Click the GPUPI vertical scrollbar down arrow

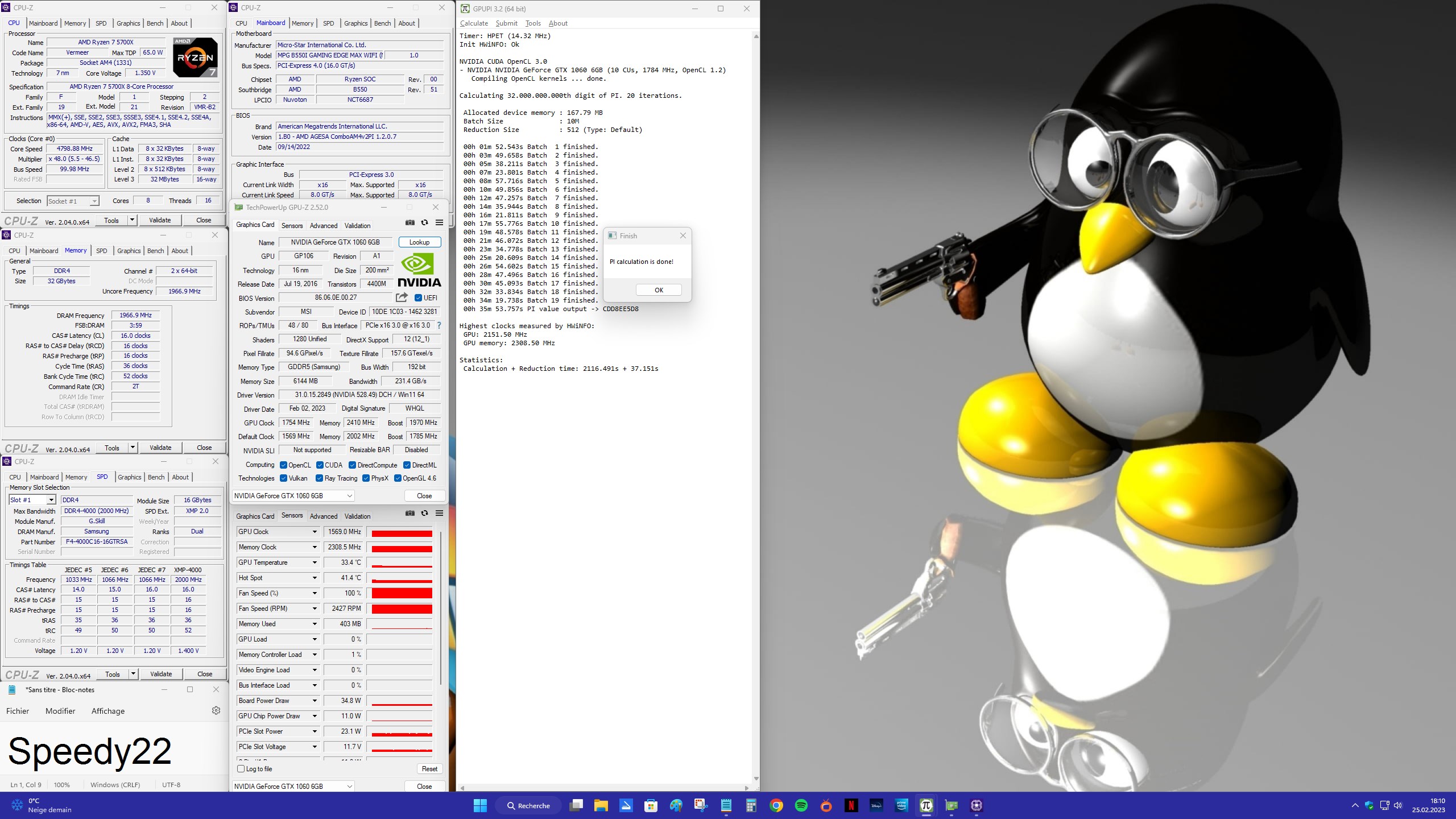pos(756,779)
